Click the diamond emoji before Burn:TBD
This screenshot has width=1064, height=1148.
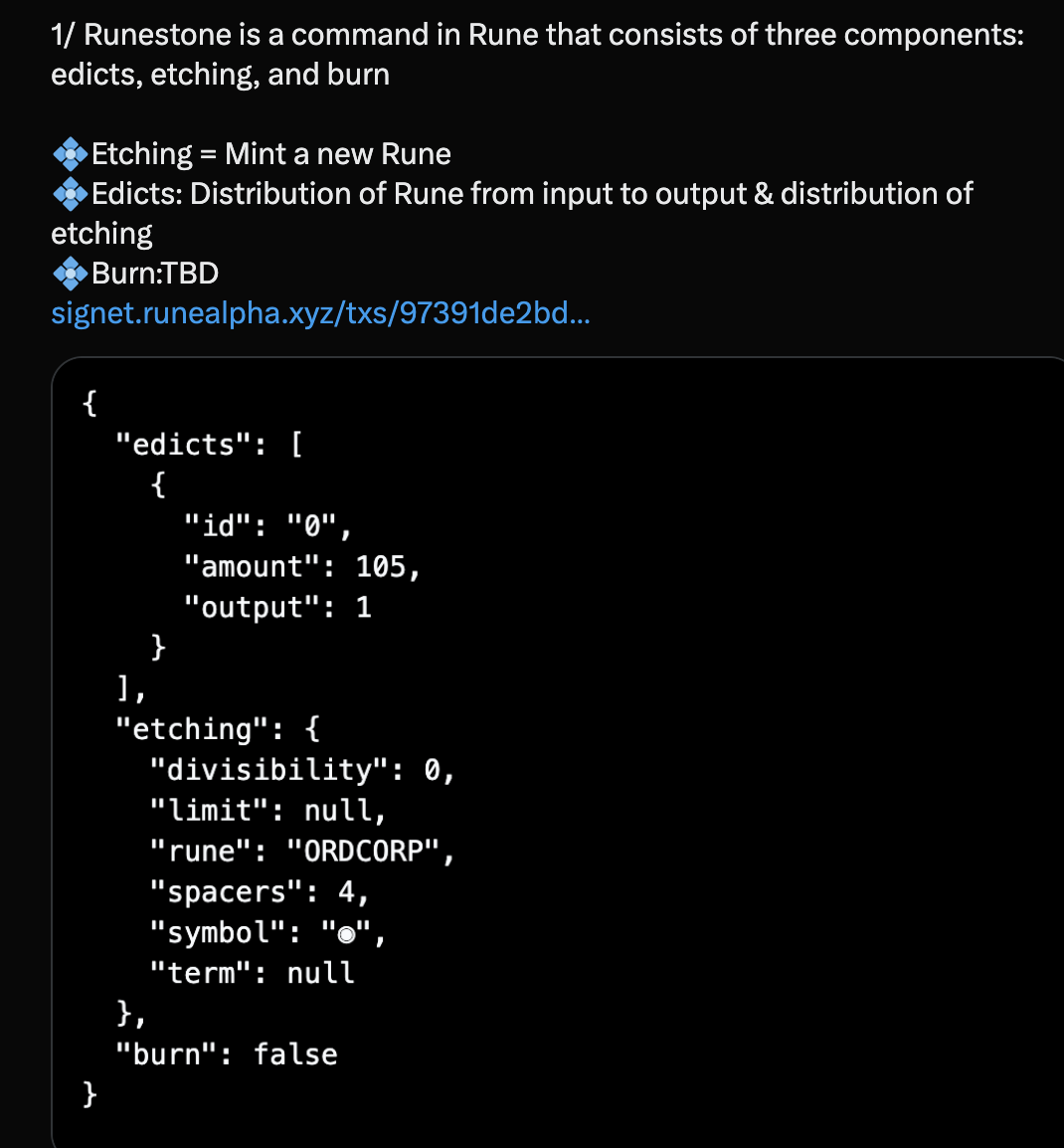pos(71,274)
